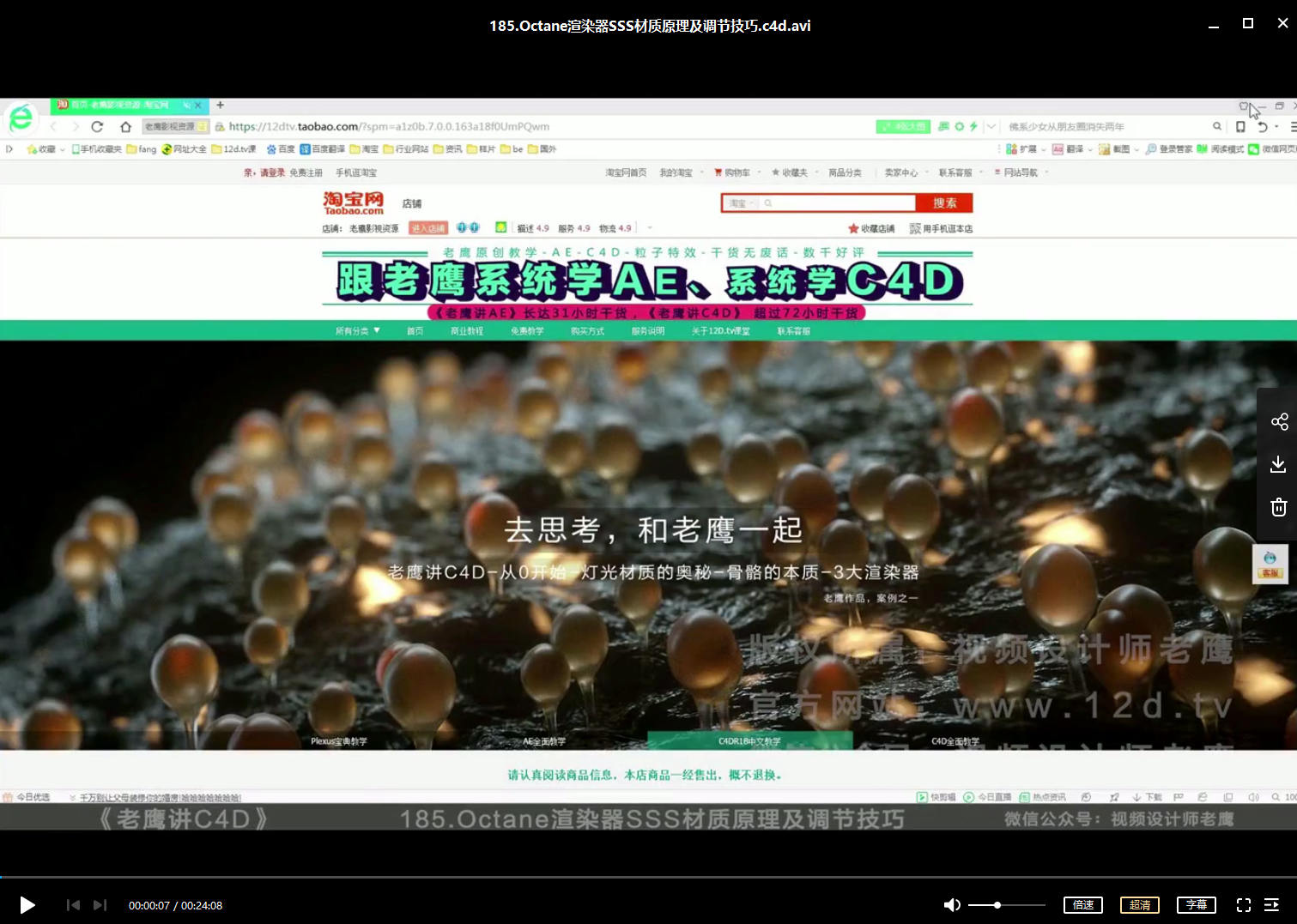
Task: Select the C4DR18中文教学 banner tab
Action: click(x=749, y=741)
